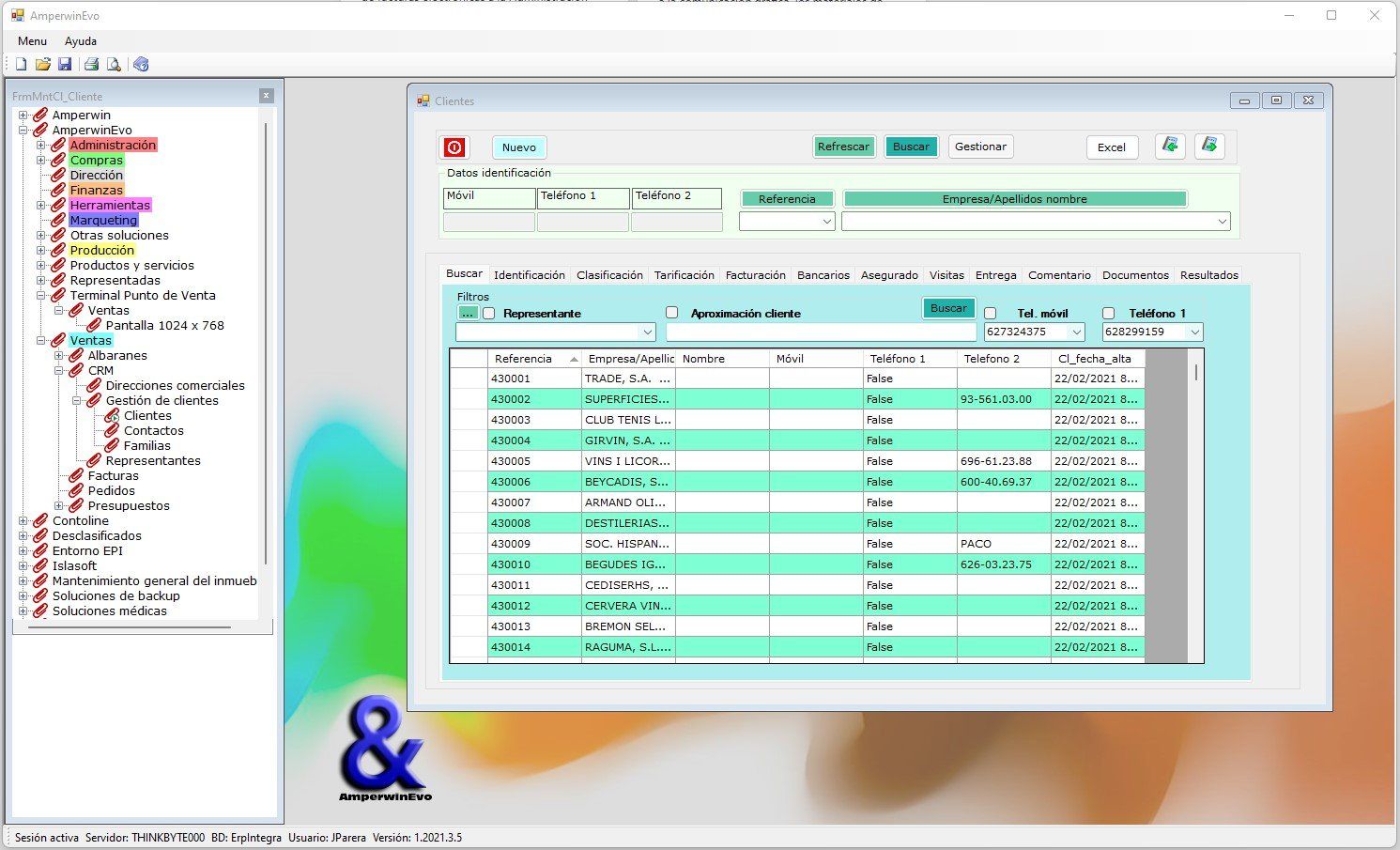Open Print Preview from the toolbar
Image resolution: width=1400 pixels, height=850 pixels.
(114, 65)
